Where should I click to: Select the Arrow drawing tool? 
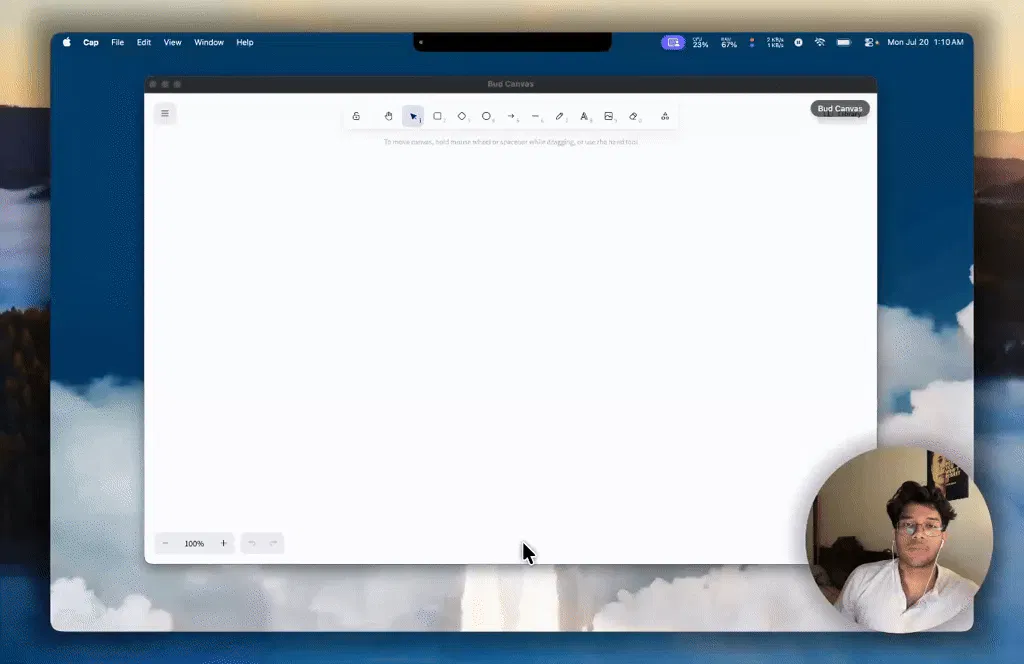[511, 116]
